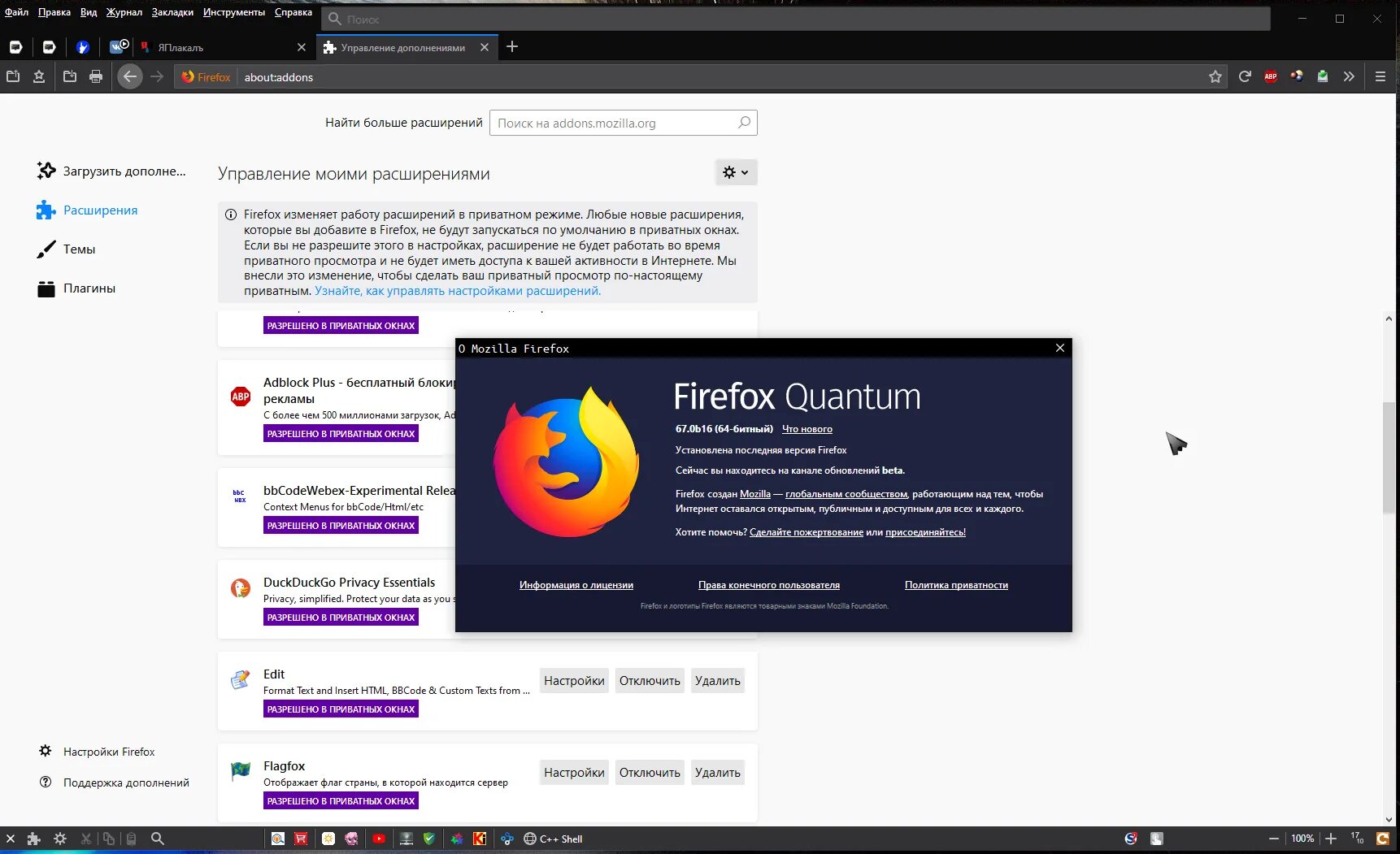
Task: Click the Ki icon in bottom bar
Action: [480, 839]
